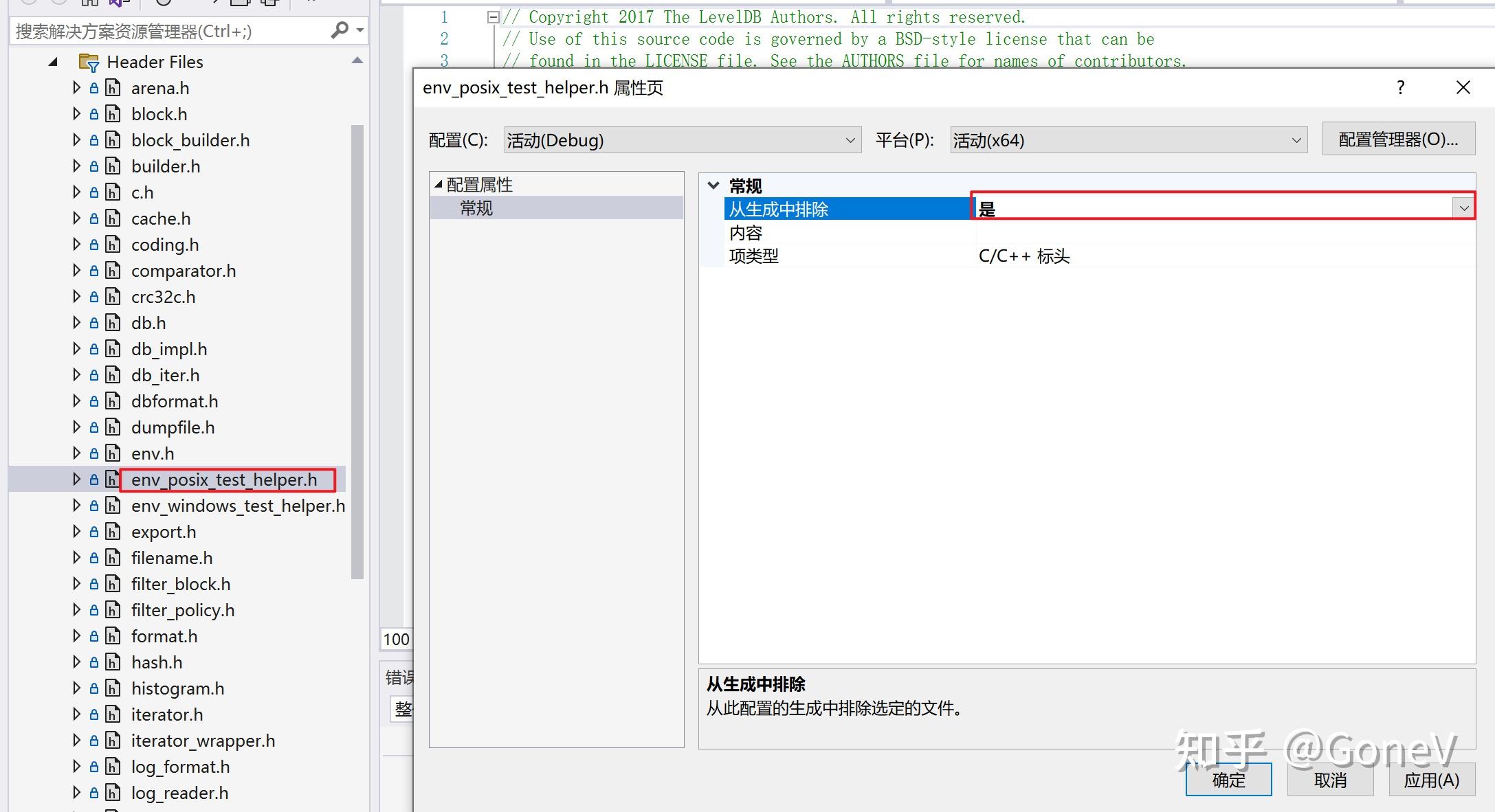Viewport: 1495px width, 812px height.
Task: Click the db_impl.h header icon
Action: pyautogui.click(x=112, y=348)
